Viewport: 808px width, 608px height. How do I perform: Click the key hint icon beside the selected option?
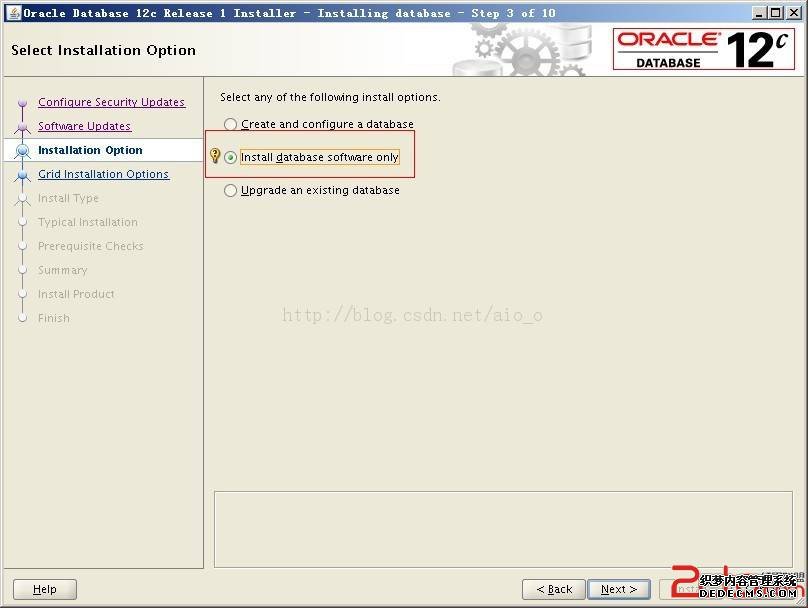[x=215, y=157]
